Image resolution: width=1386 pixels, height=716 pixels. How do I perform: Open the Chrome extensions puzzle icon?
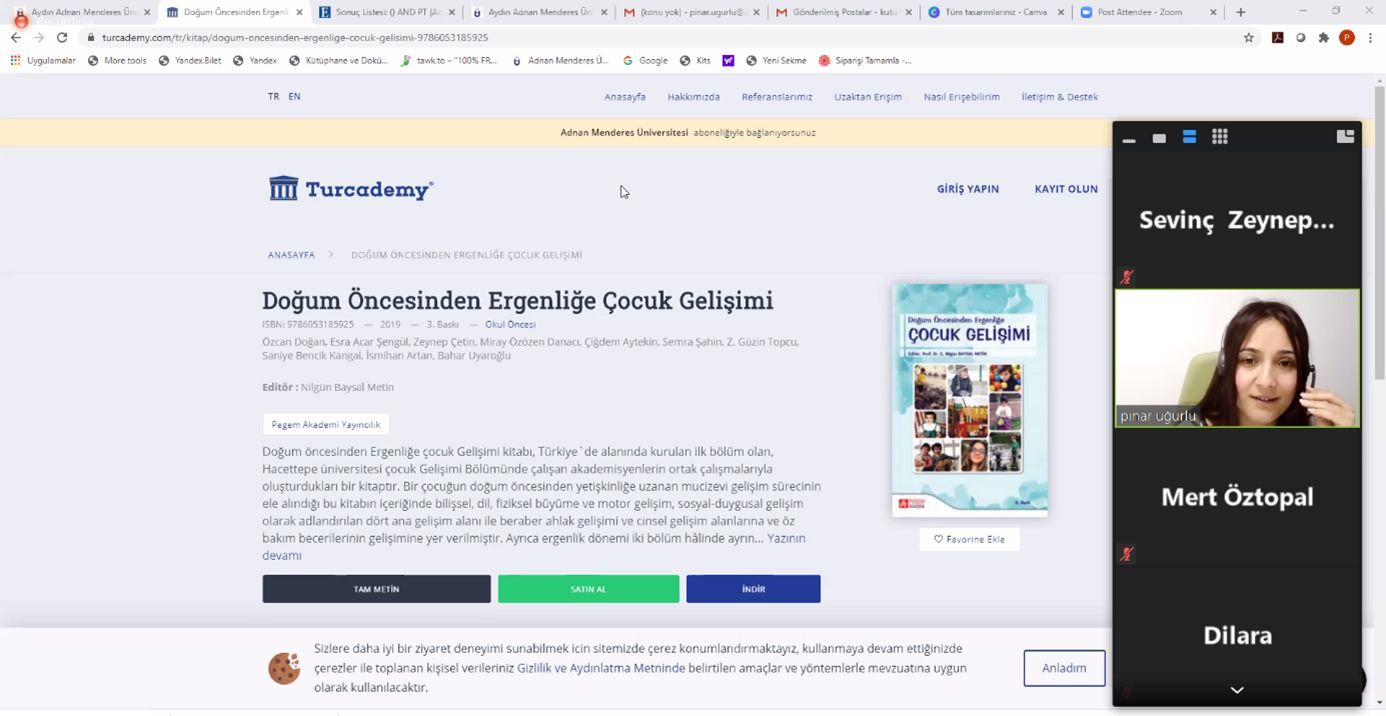[x=1323, y=37]
